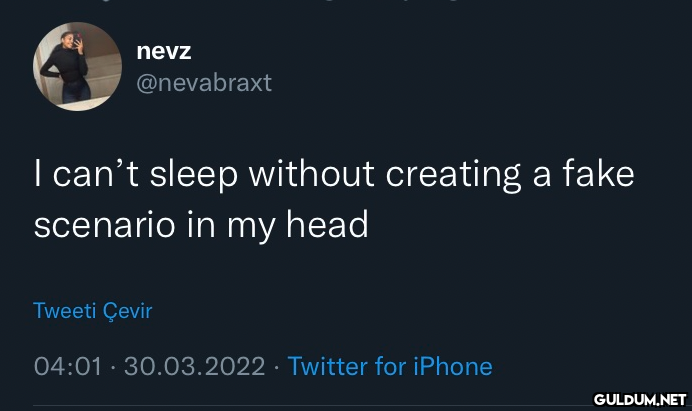
Task: Click "Twitter" in the source label
Action: pos(328,366)
